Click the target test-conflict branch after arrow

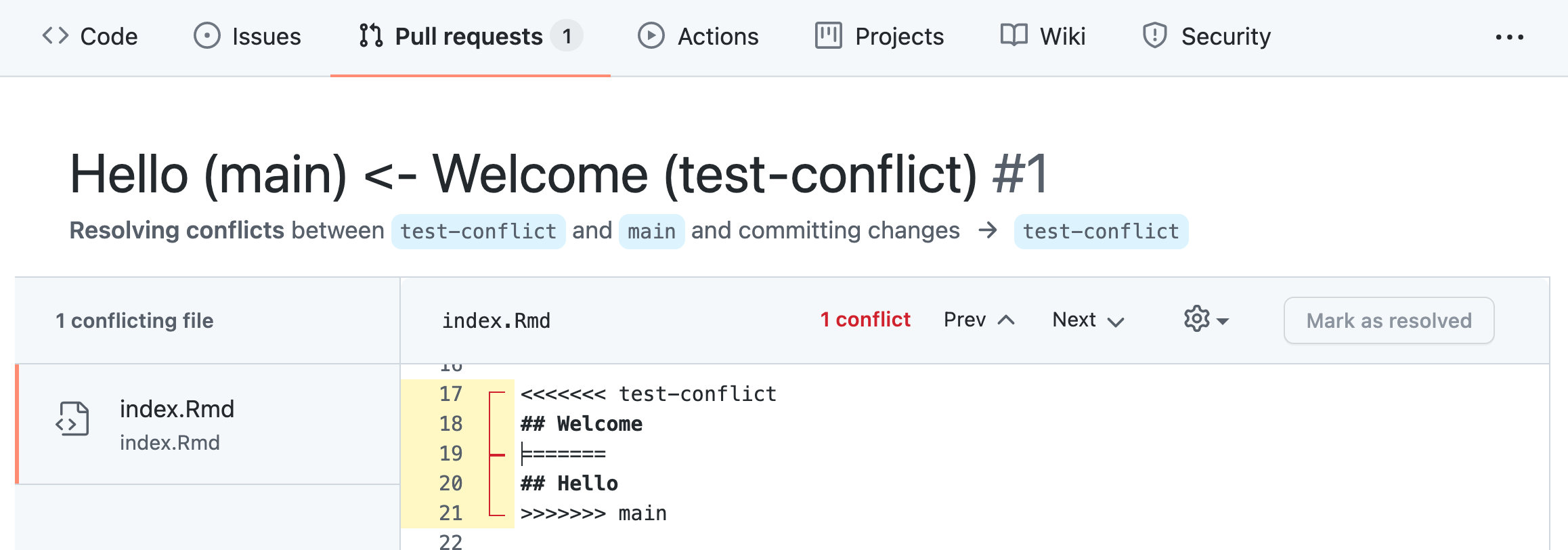click(1101, 232)
